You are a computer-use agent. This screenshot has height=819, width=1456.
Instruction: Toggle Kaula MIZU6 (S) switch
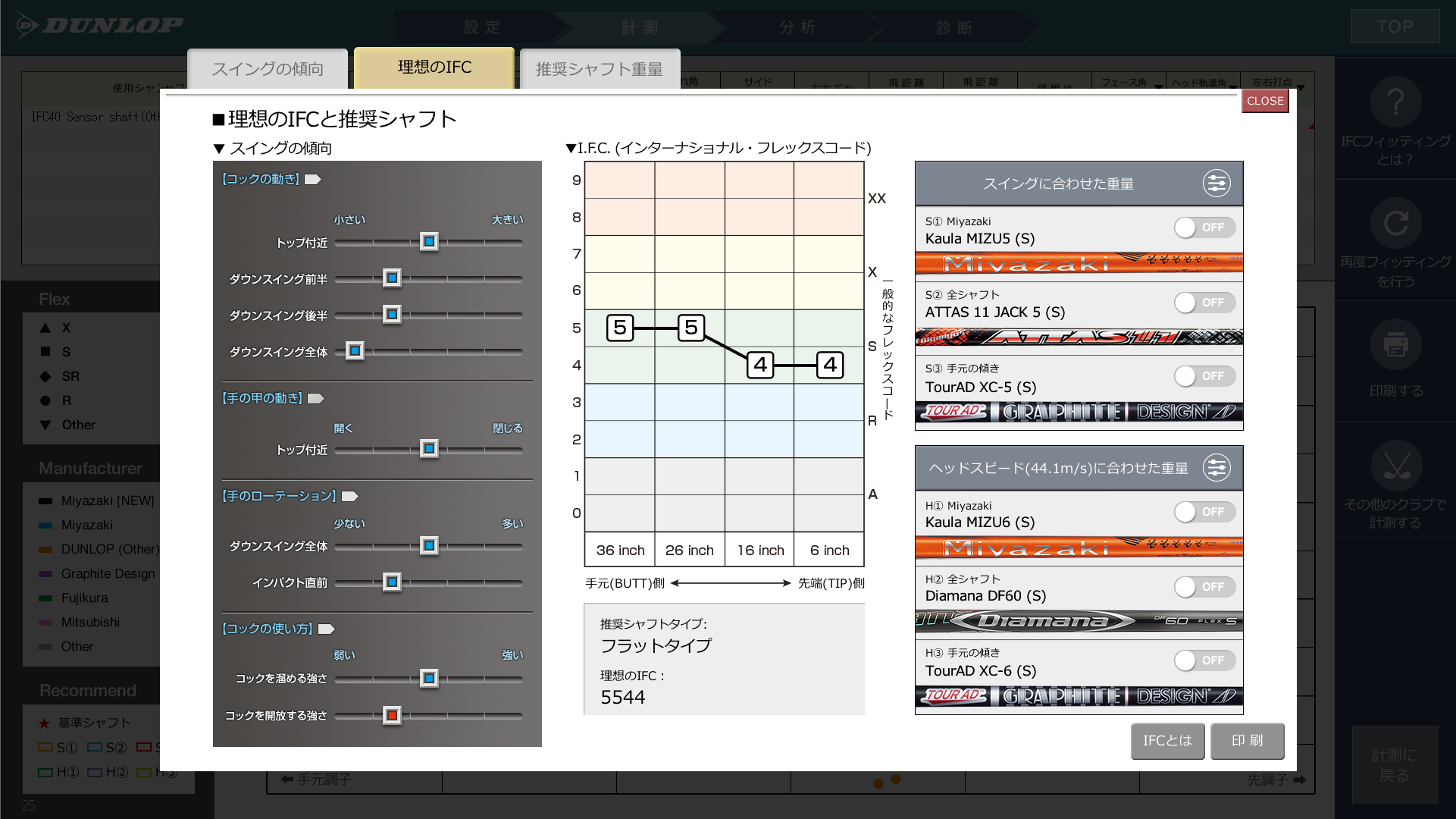pos(1204,512)
